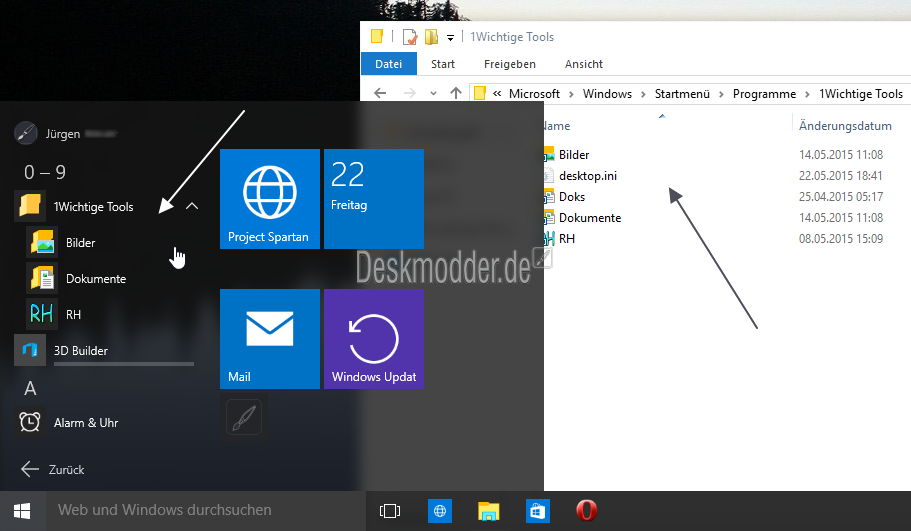Open the Project Spartan tile

click(270, 199)
